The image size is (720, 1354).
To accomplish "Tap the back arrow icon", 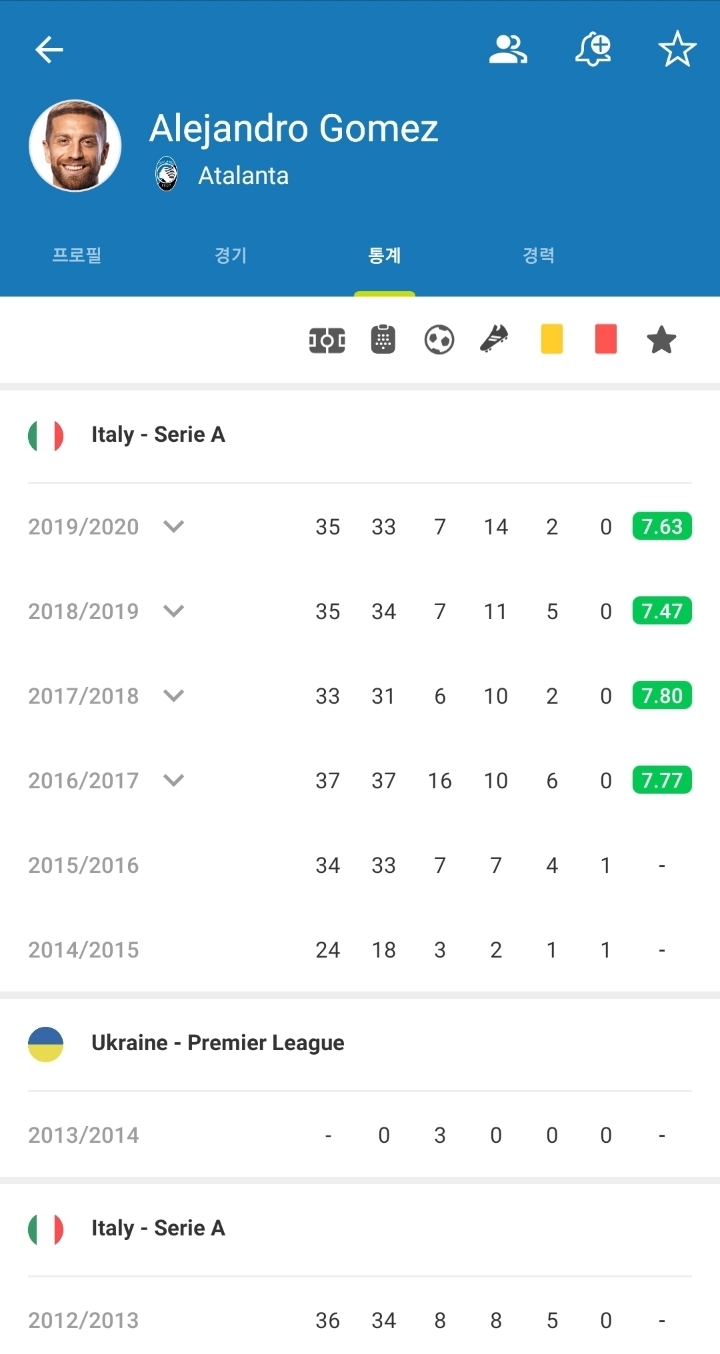I will coord(49,50).
